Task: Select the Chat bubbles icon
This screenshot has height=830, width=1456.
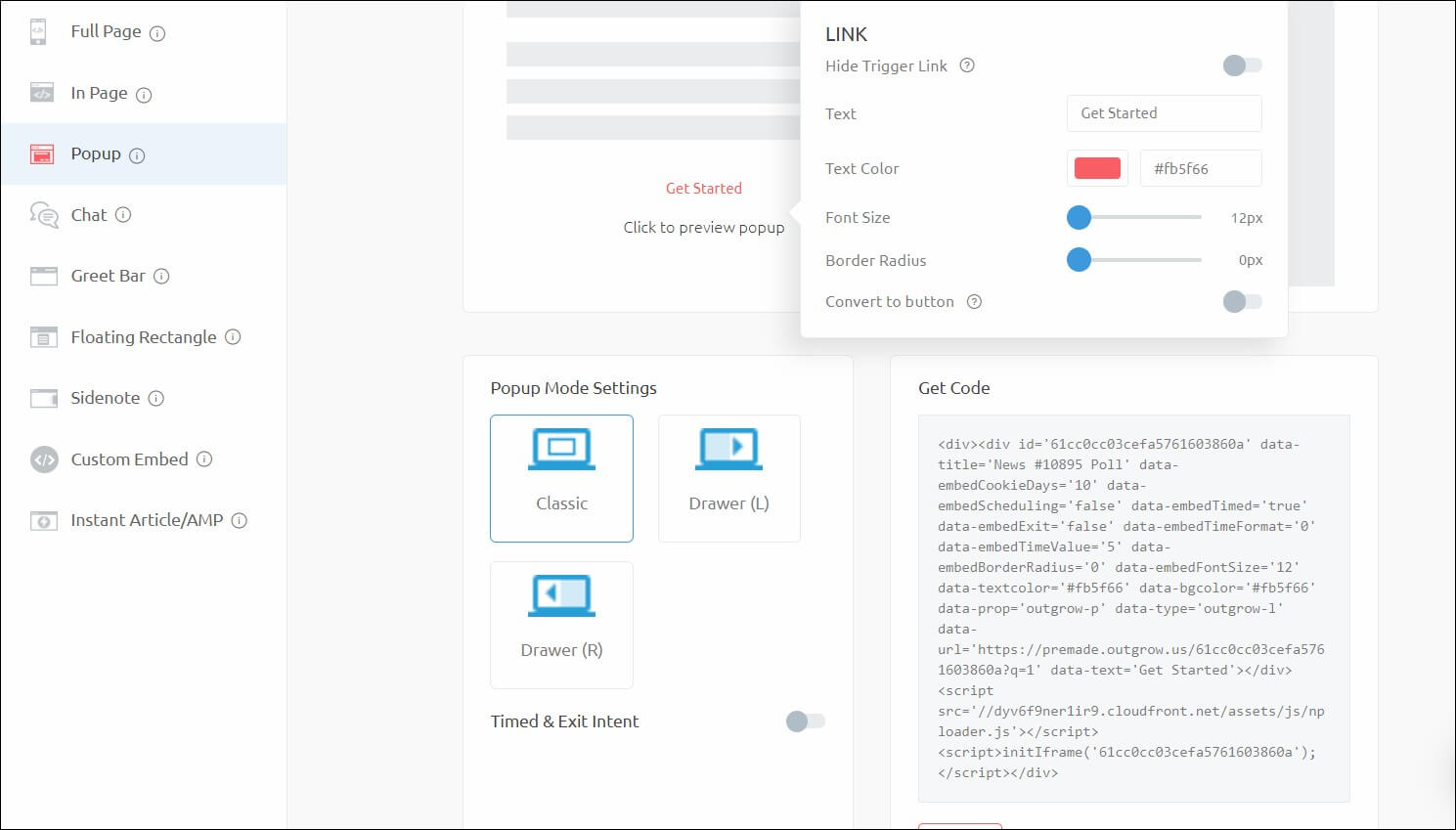Action: tap(44, 215)
